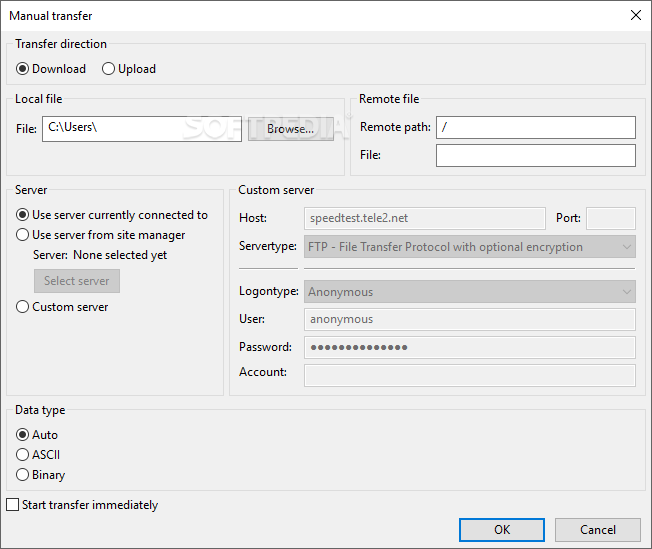Click the User field

tap(470, 319)
